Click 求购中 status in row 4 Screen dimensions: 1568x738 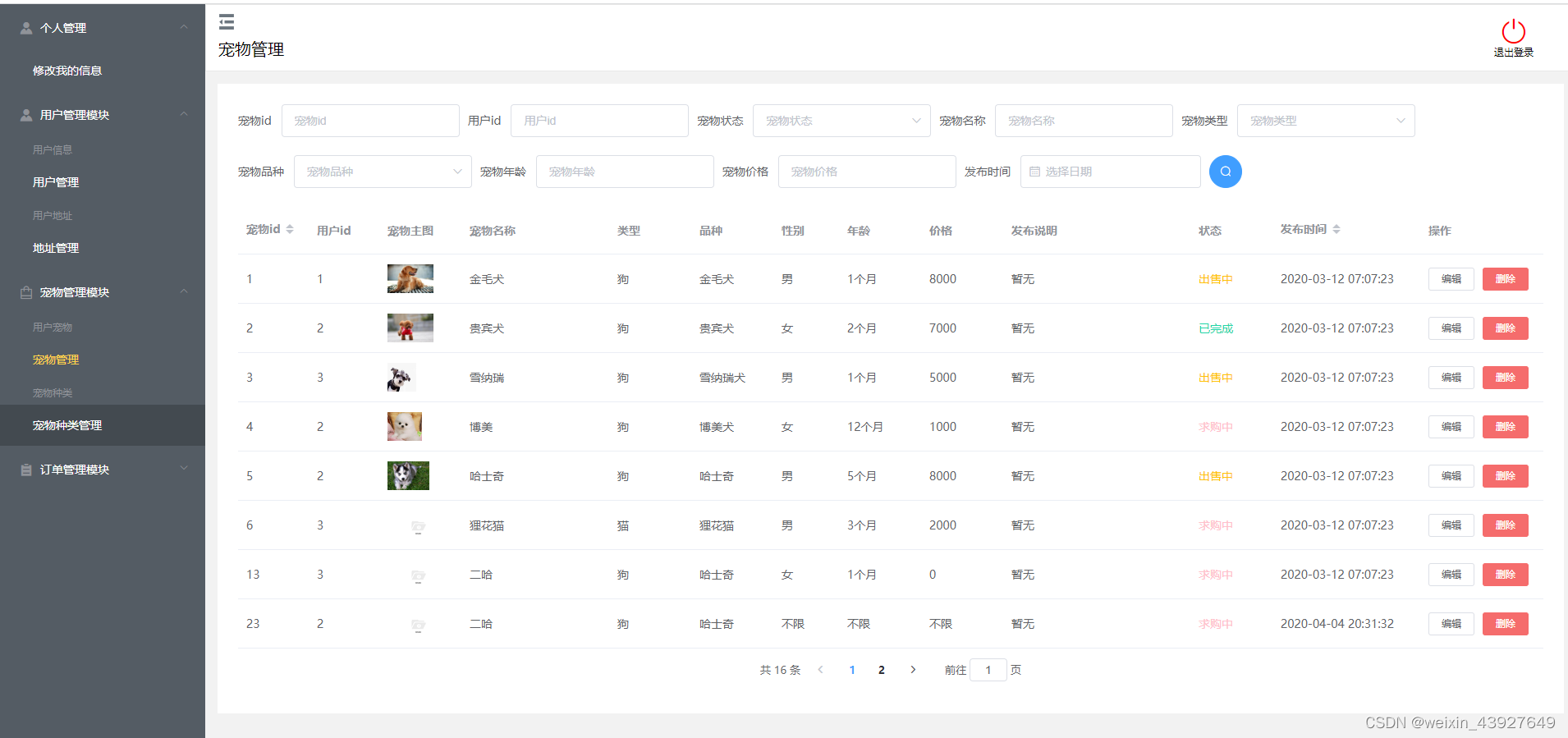1216,427
